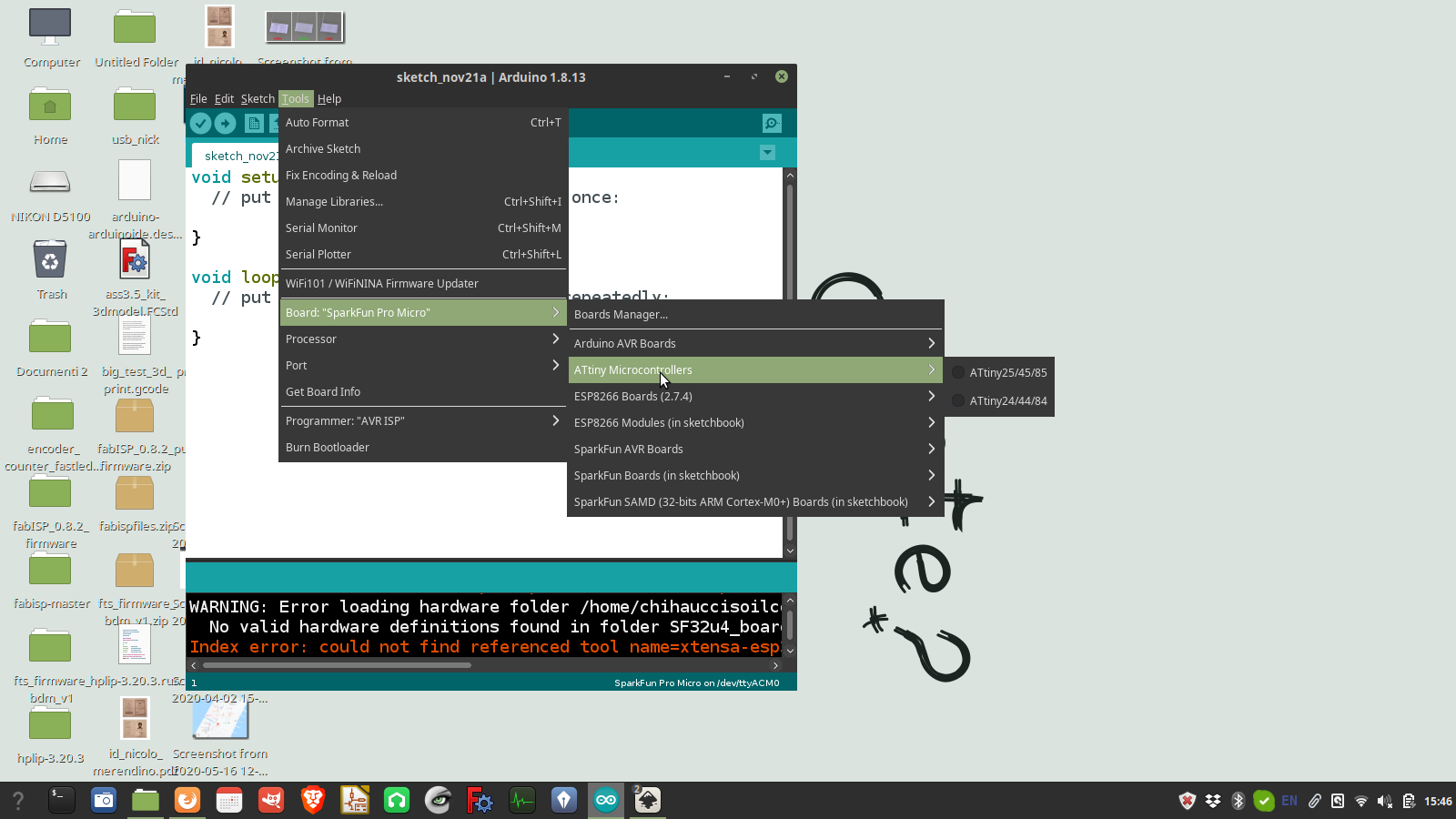Open system monitor icon in taskbar

[x=522, y=800]
